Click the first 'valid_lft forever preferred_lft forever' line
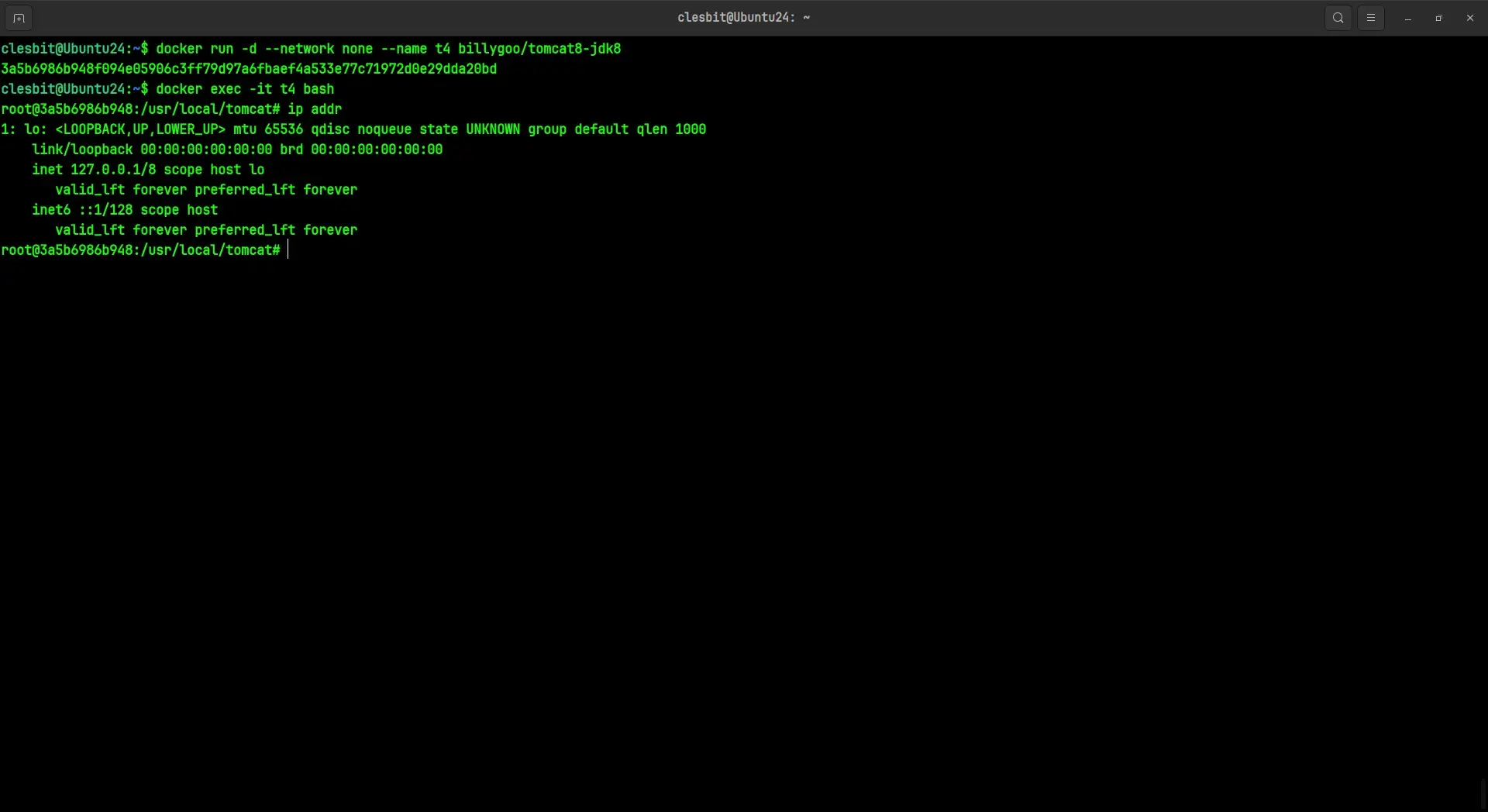 (x=206, y=190)
